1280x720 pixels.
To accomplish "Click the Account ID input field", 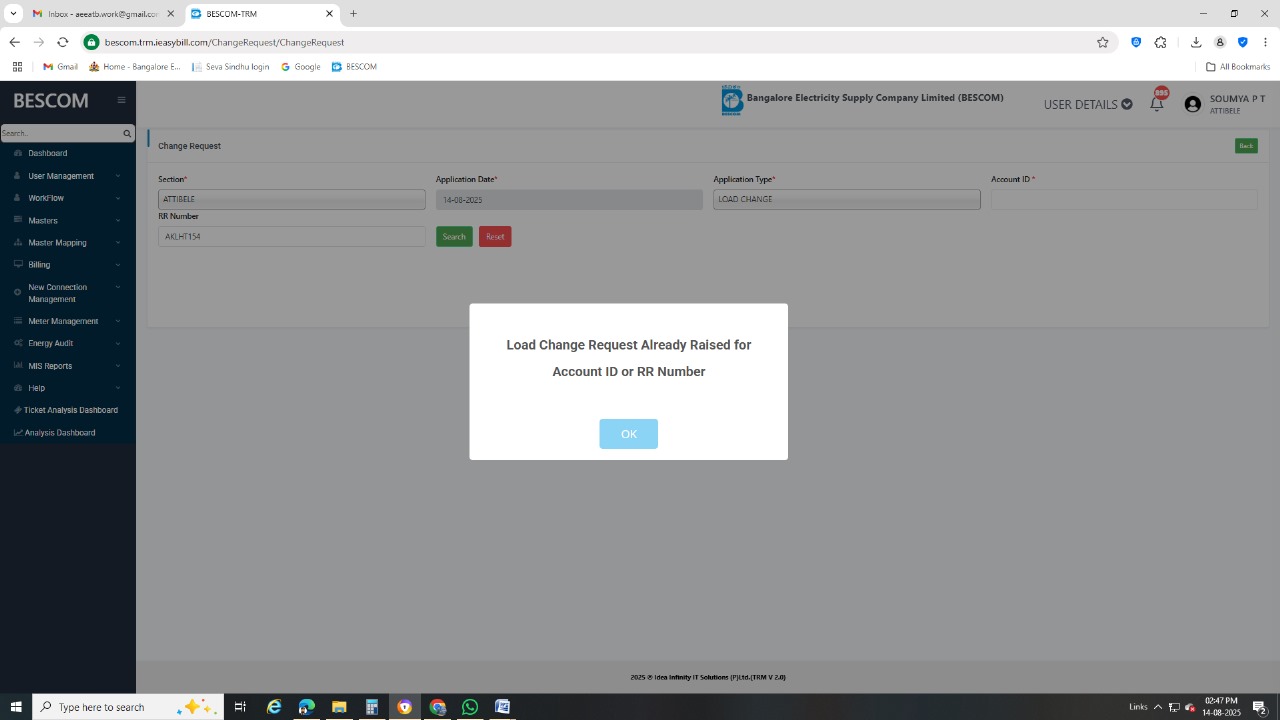I will pos(1124,199).
